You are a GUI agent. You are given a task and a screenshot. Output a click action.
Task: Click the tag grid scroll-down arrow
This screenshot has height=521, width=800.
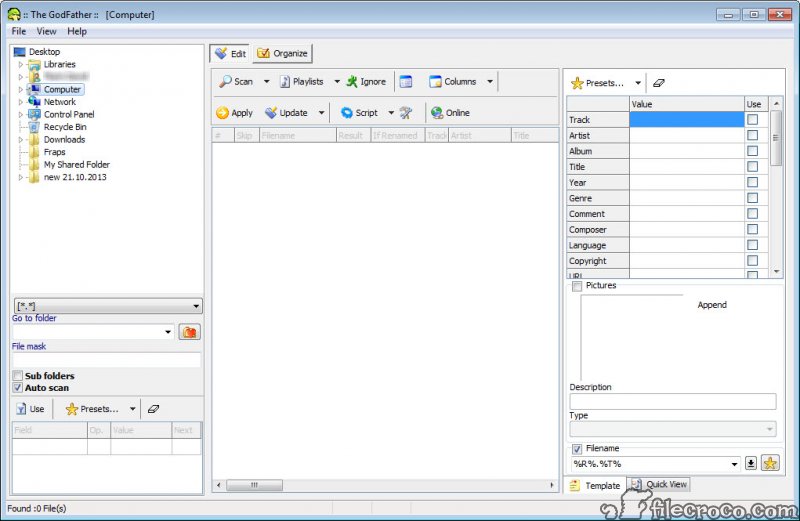(x=776, y=271)
